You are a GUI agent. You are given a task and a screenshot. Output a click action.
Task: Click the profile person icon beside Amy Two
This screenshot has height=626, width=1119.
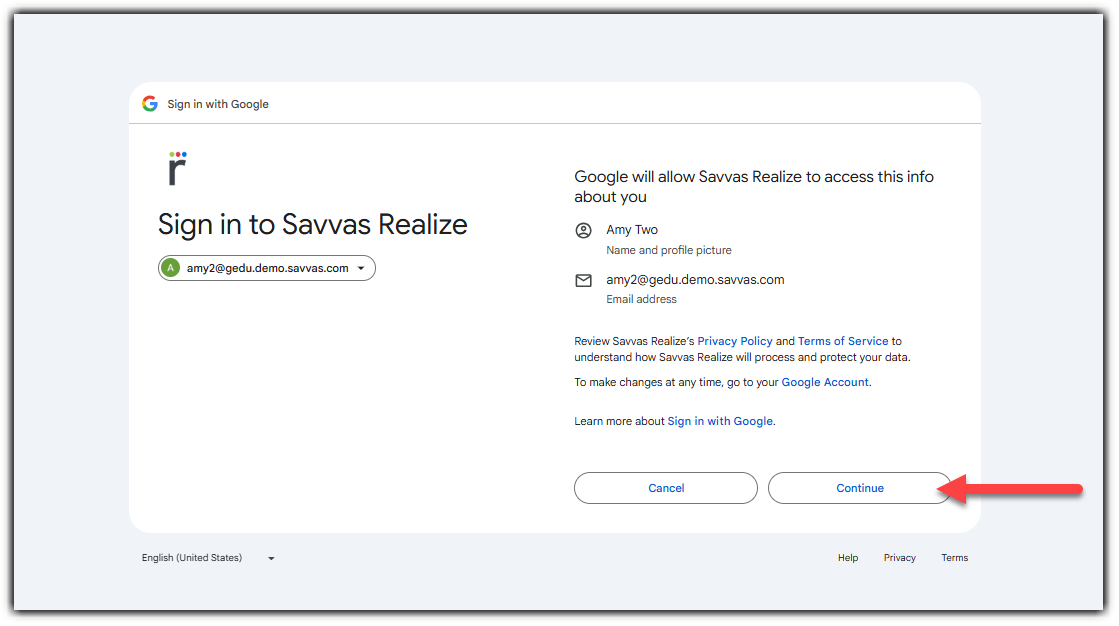tap(584, 231)
